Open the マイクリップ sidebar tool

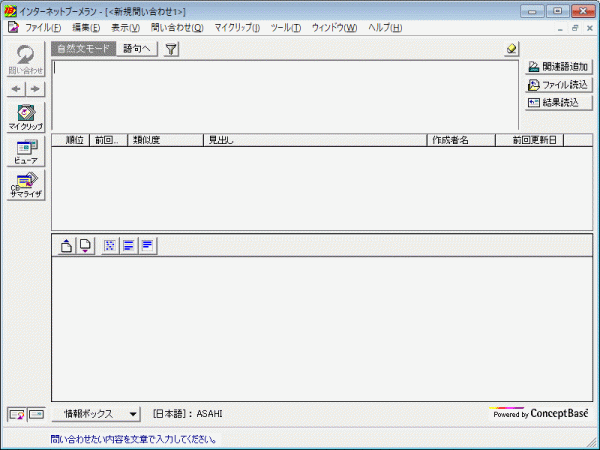pyautogui.click(x=26, y=117)
